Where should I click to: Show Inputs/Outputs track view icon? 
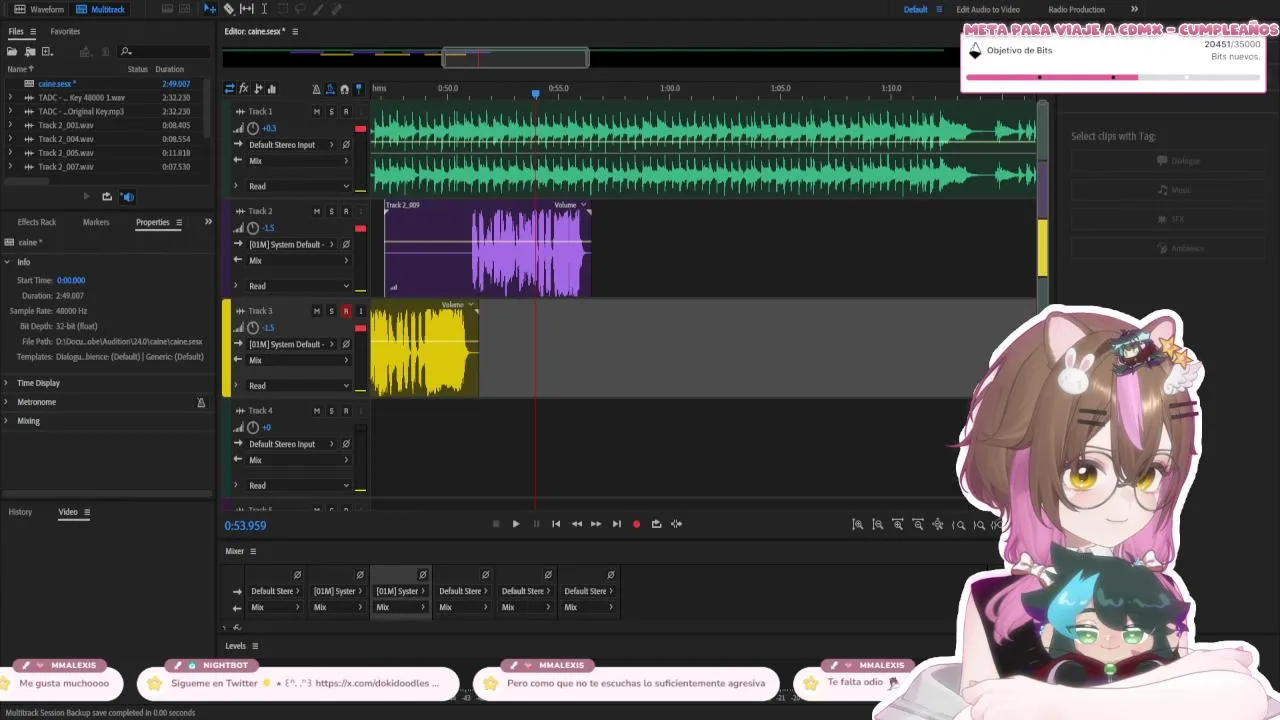[229, 89]
